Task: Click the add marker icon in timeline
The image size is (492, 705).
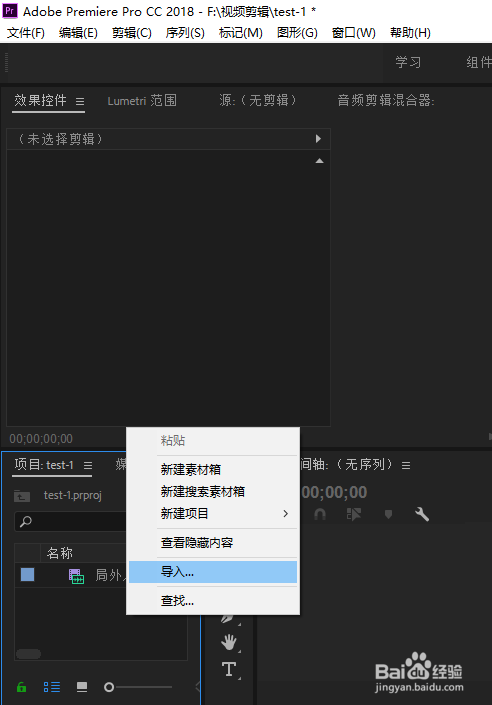Action: (x=388, y=514)
